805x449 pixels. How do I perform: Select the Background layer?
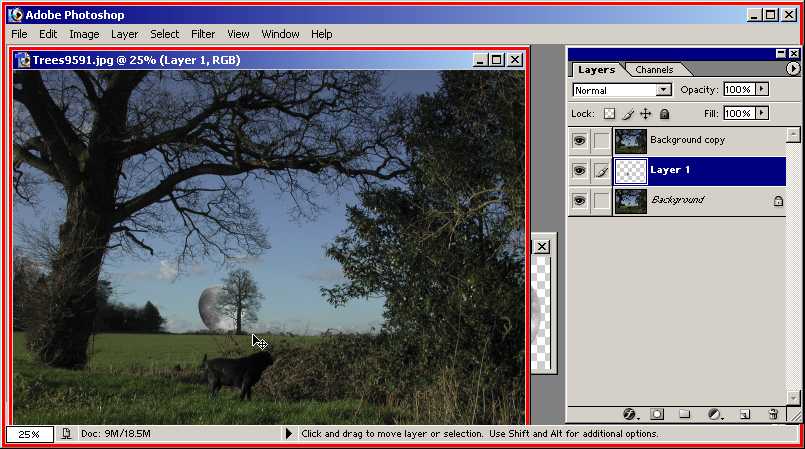tap(700, 201)
